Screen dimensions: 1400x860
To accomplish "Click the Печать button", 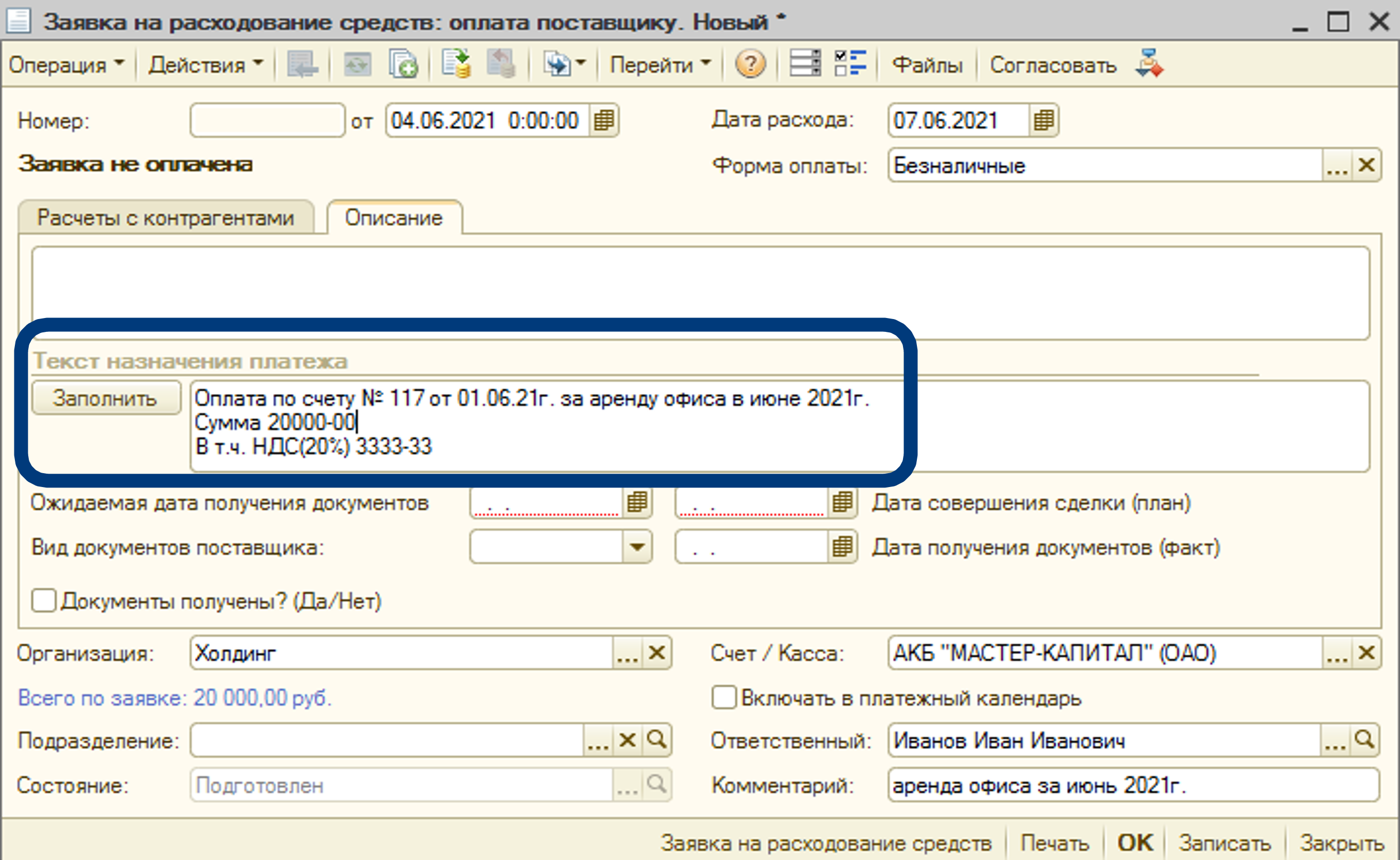I will click(1054, 843).
